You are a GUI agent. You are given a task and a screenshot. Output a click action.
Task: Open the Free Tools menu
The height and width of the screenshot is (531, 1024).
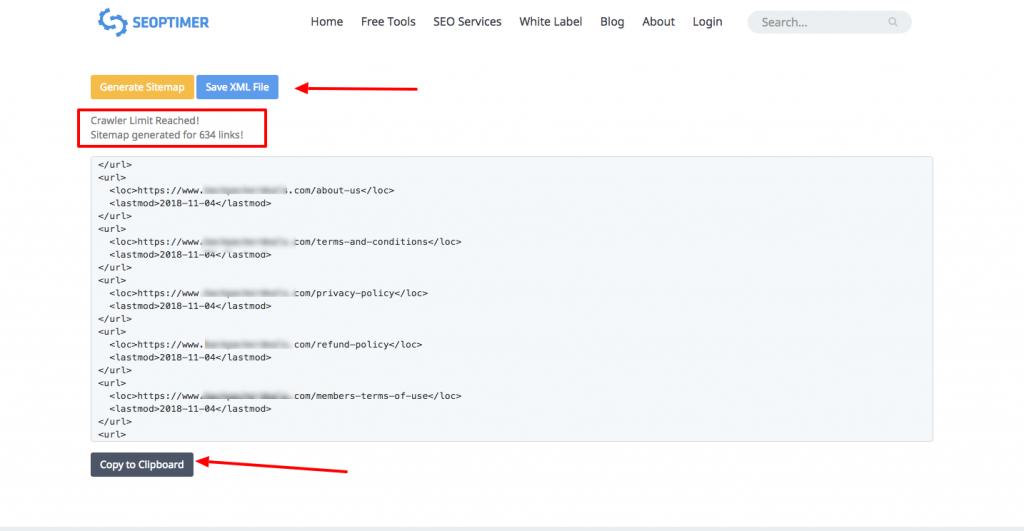(388, 22)
